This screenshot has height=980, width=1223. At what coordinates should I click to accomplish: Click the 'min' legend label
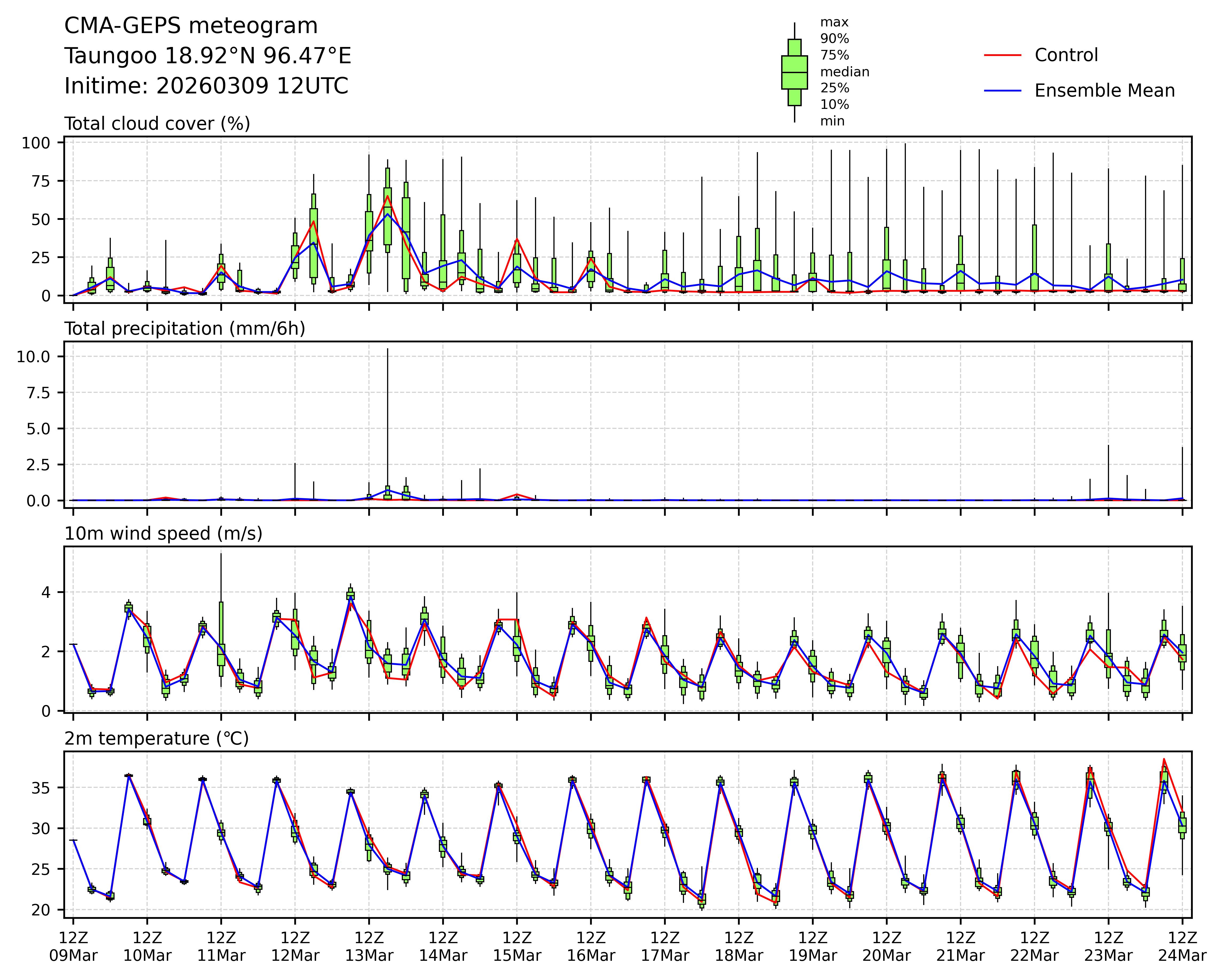click(832, 121)
